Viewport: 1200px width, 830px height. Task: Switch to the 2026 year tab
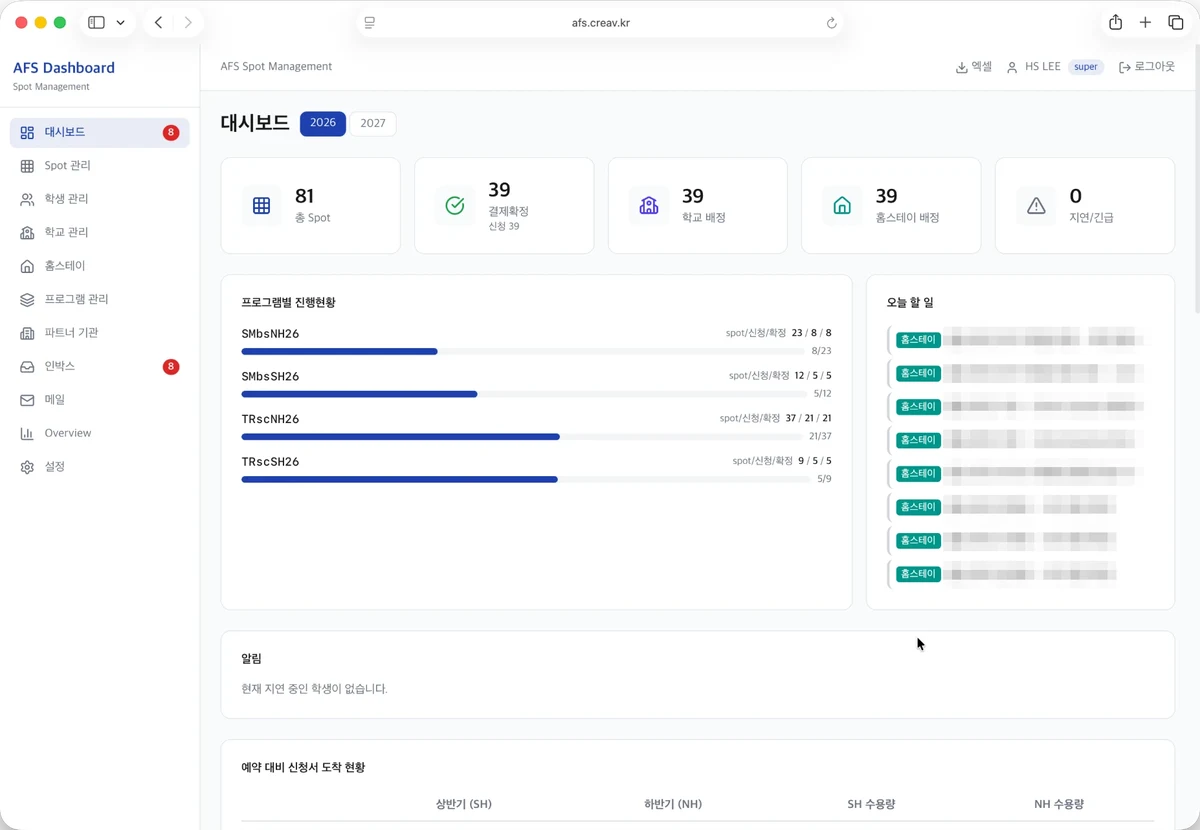(323, 123)
